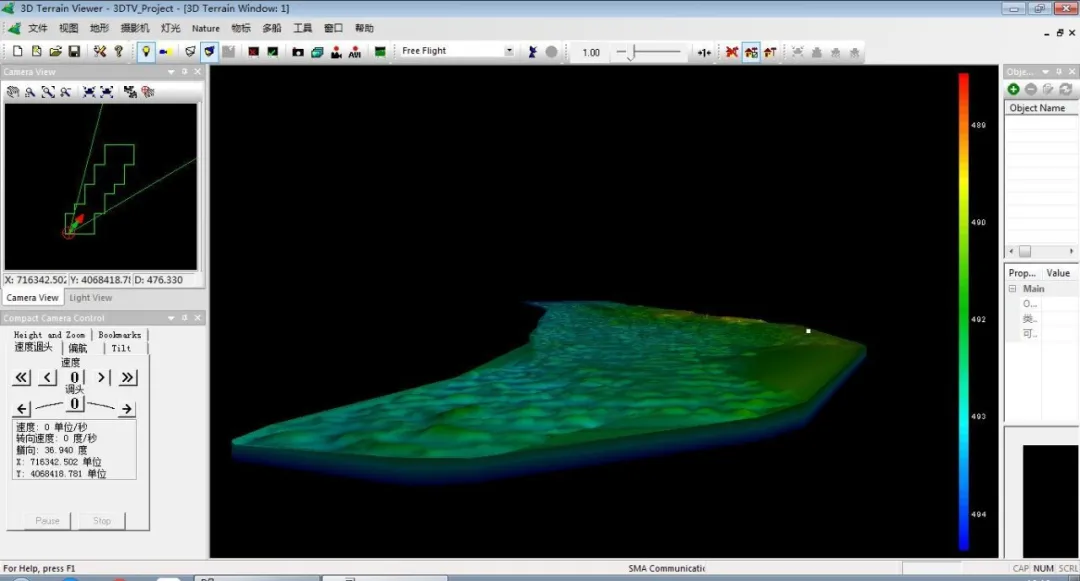This screenshot has width=1080, height=581.
Task: Click the teal stacked windows icon
Action: click(x=317, y=52)
